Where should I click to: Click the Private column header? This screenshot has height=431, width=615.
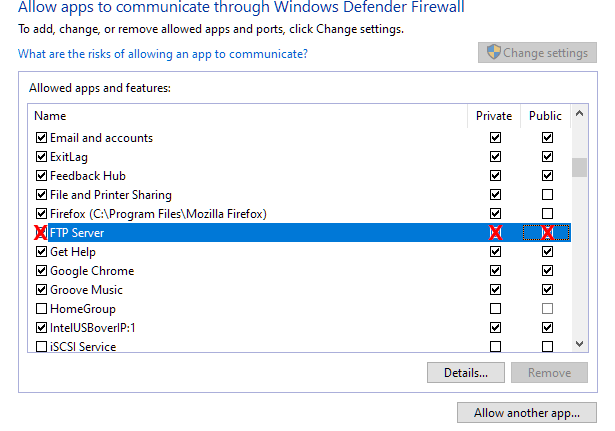494,116
